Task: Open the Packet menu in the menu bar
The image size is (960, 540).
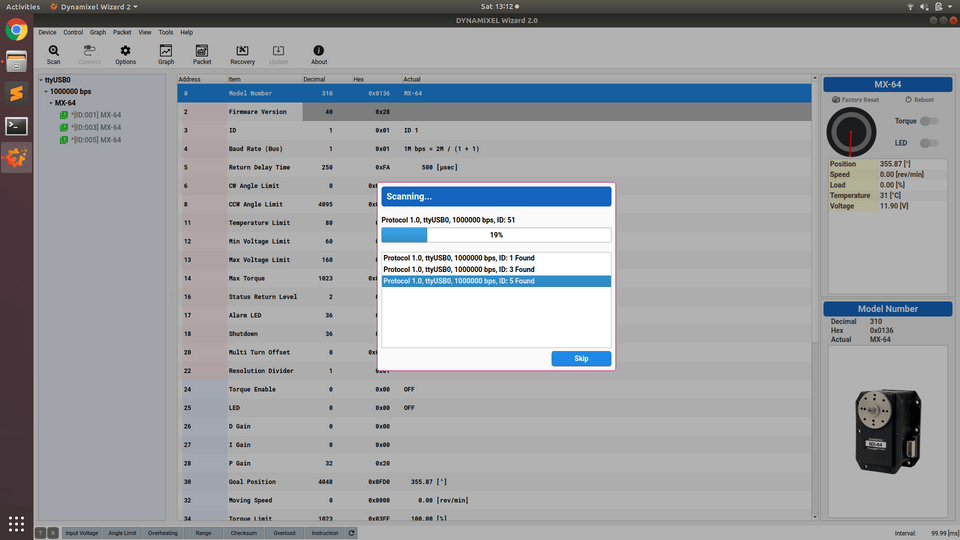Action: (122, 32)
